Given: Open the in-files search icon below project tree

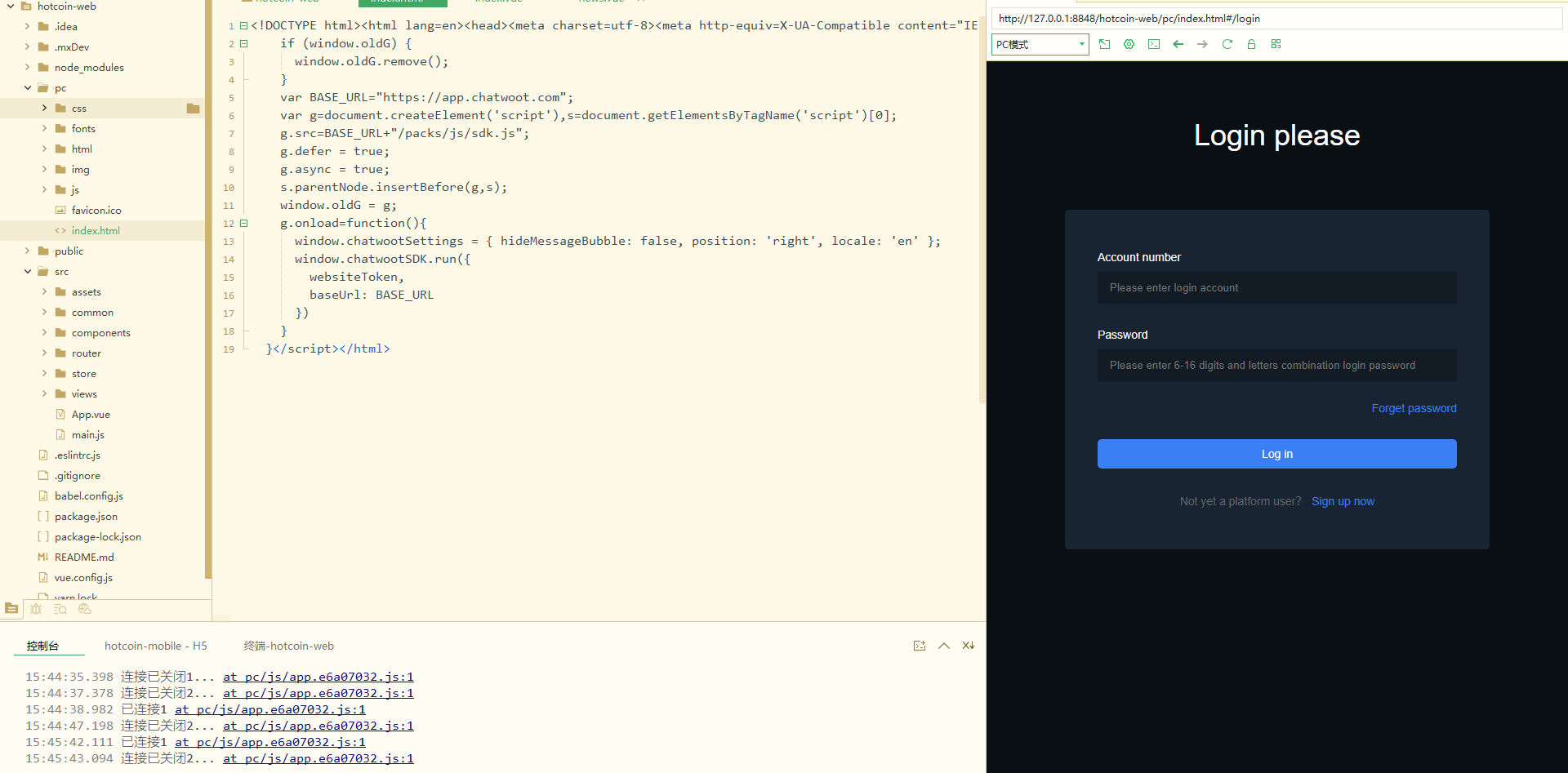Looking at the screenshot, I should point(60,609).
